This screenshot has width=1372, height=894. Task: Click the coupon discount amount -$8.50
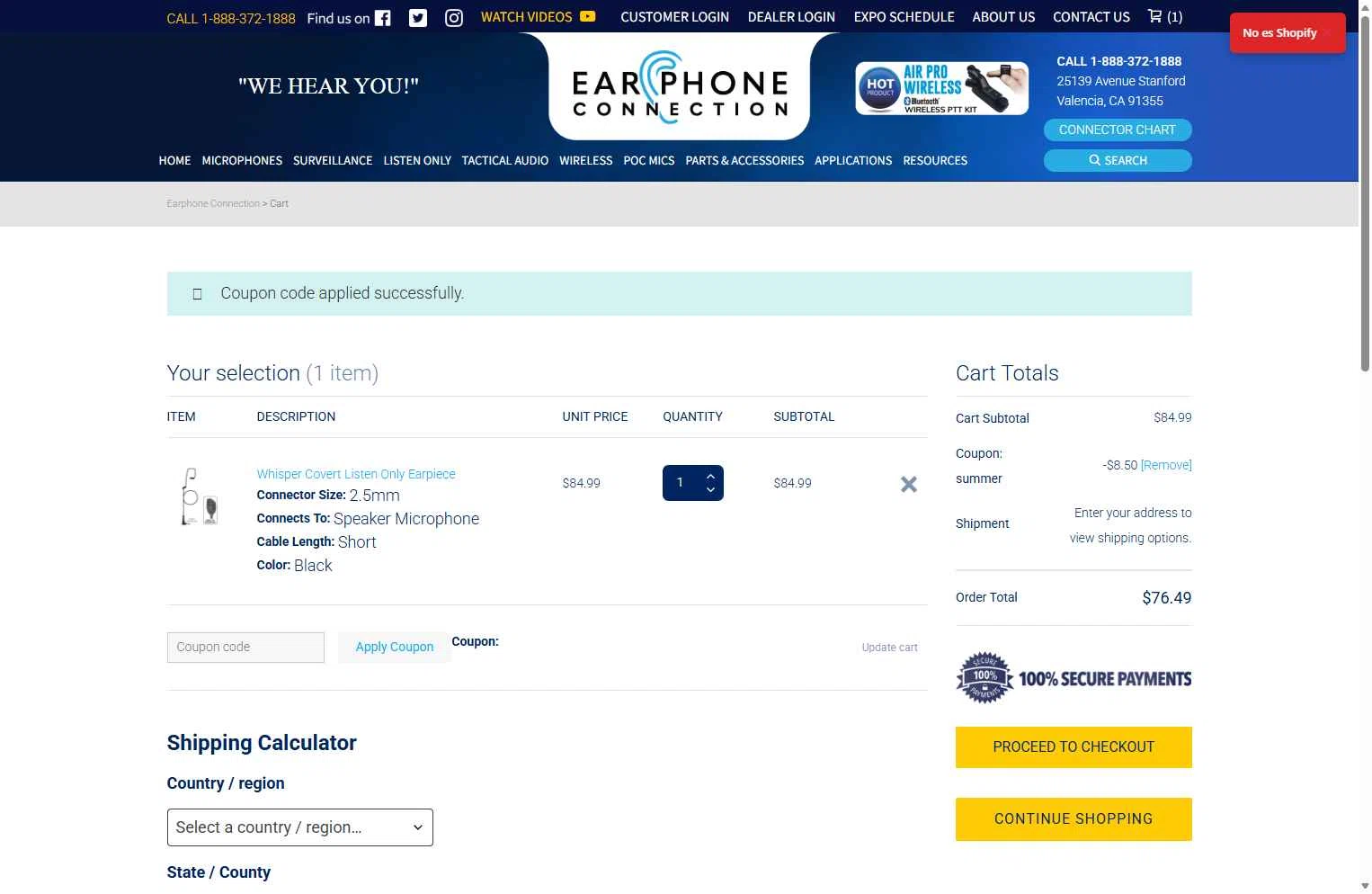pos(1120,465)
